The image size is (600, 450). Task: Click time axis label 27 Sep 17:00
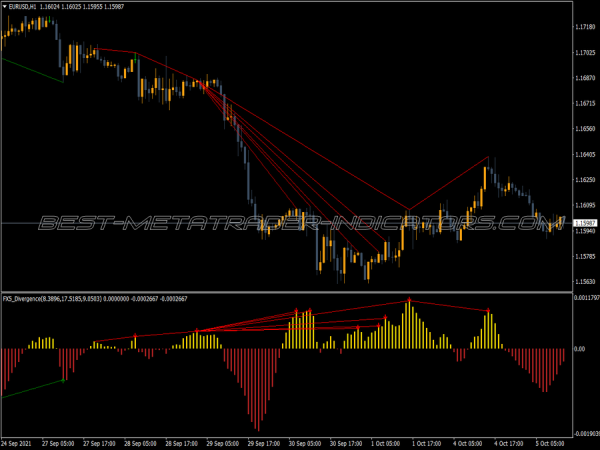tap(99, 444)
